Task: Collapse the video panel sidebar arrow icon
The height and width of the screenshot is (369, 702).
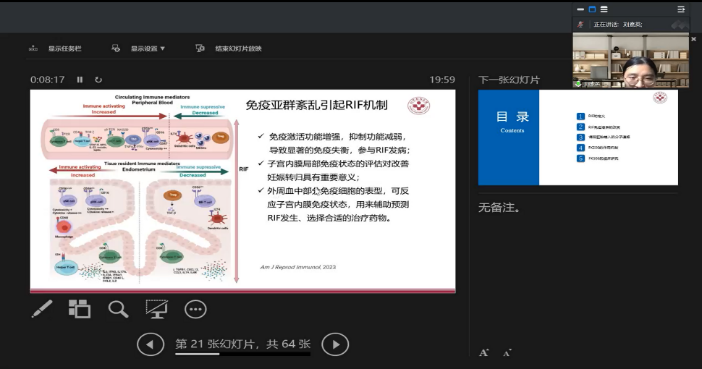Action: (681, 9)
